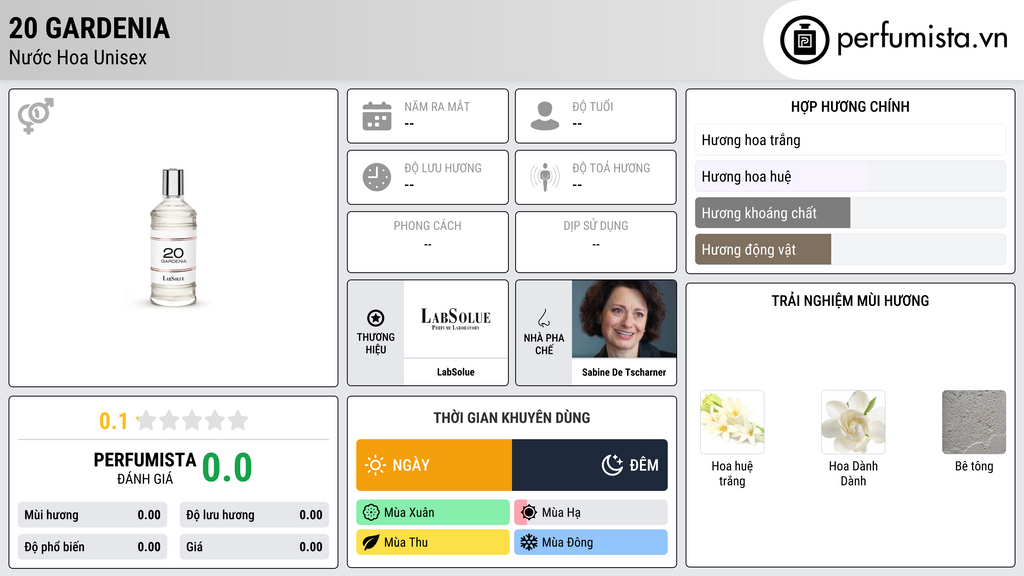The height and width of the screenshot is (576, 1024).
Task: Open the Hoa huệ trắng note image
Action: [x=732, y=422]
